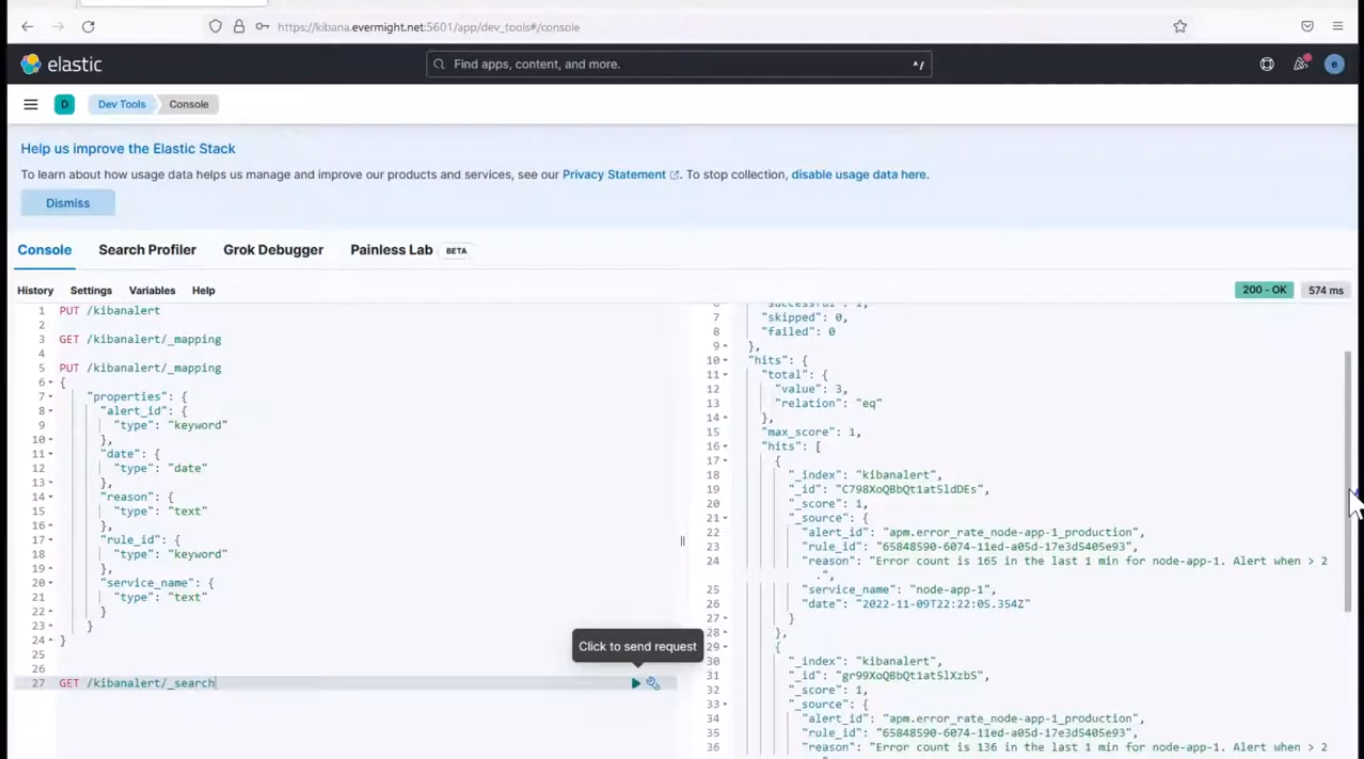Reload the page with refresh icon

88,26
